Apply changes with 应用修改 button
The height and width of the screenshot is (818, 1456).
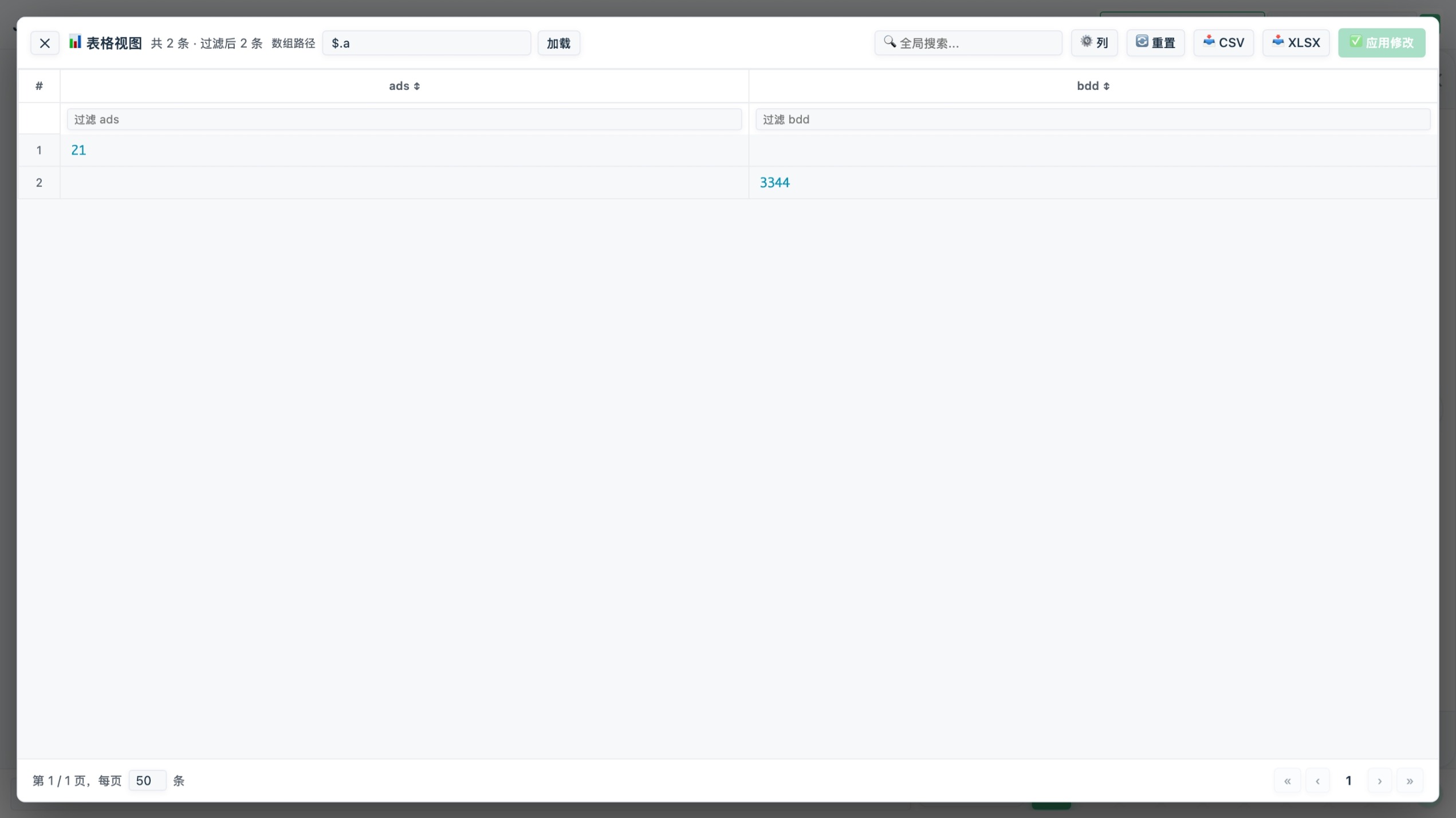[x=1381, y=43]
